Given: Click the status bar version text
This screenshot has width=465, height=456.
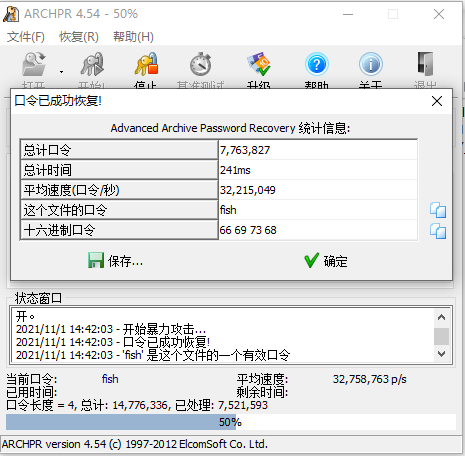Looking at the screenshot, I should click(135, 444).
